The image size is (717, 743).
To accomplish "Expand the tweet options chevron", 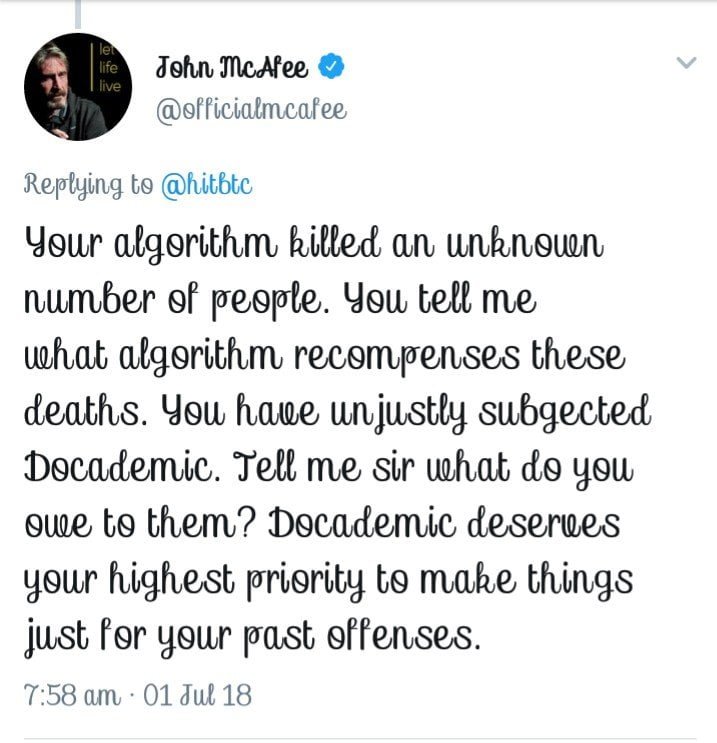I will [x=686, y=63].
